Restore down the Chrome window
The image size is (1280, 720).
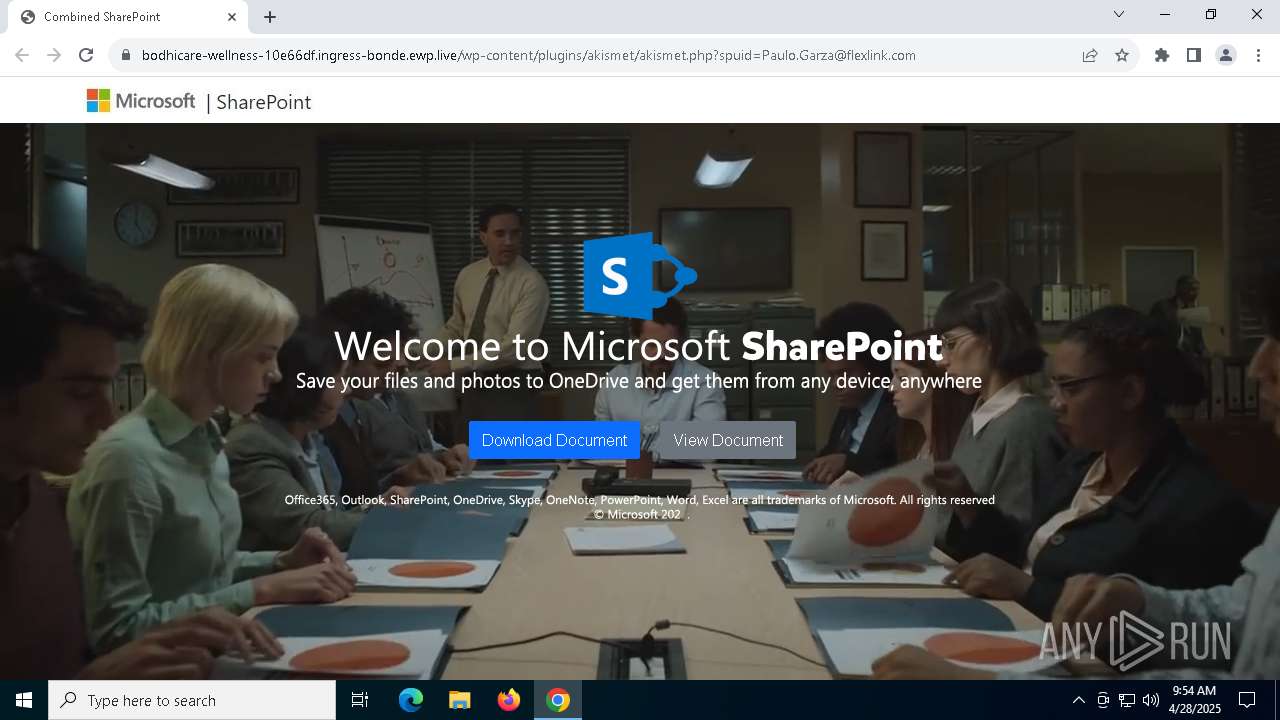[1211, 14]
